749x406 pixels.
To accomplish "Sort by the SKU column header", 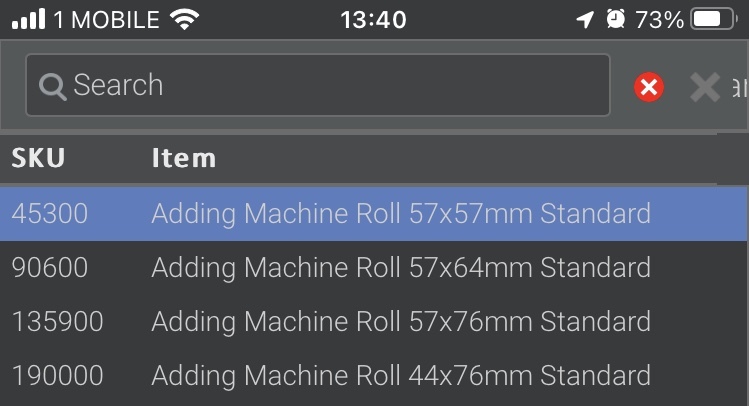I will pos(38,158).
